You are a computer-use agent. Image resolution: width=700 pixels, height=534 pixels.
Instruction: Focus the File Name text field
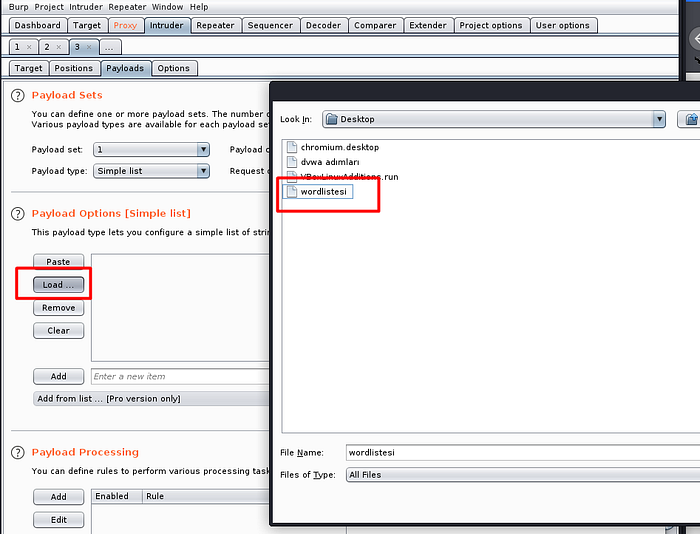point(523,453)
